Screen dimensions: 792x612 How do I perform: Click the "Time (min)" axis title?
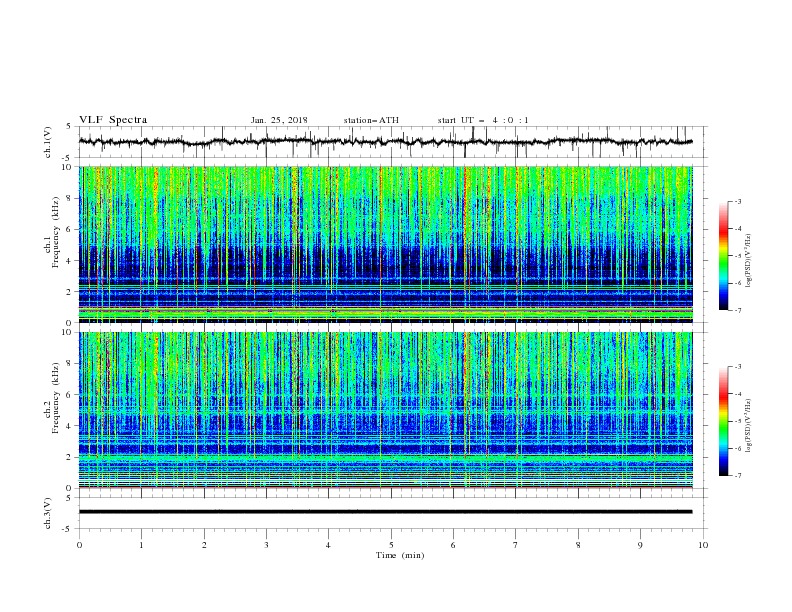[x=400, y=555]
